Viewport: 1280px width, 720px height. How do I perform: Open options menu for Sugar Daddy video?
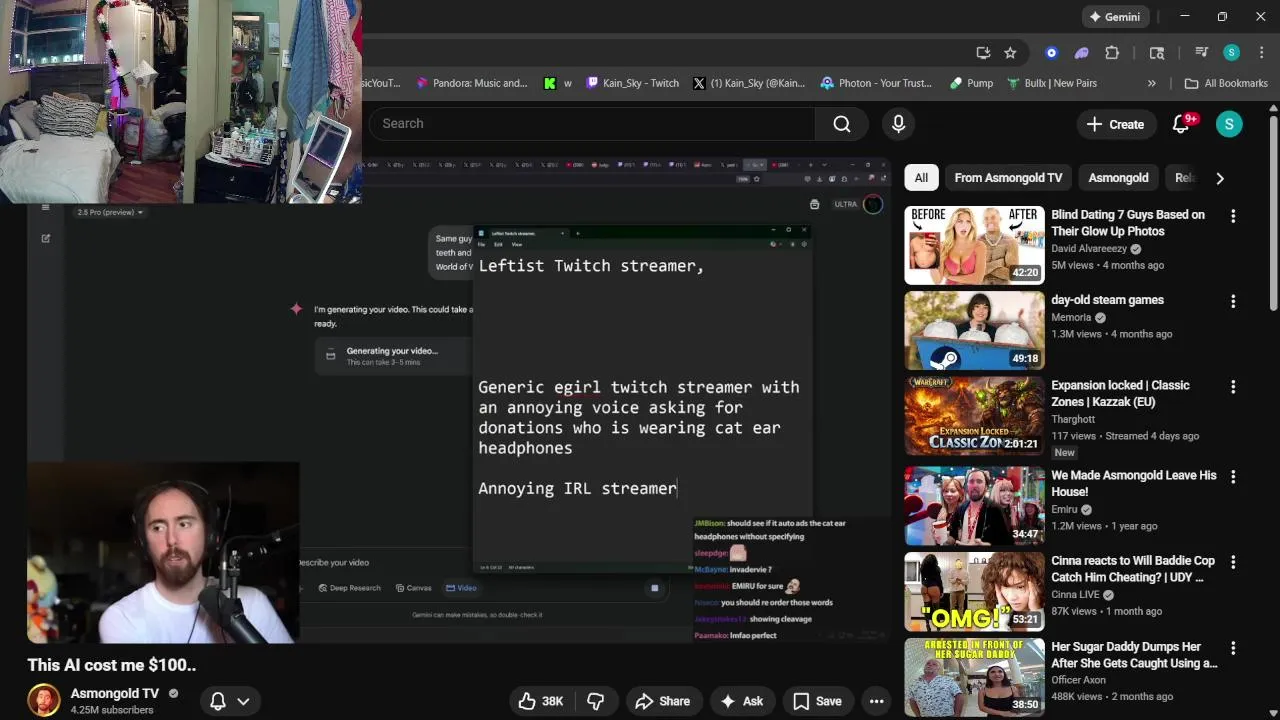pos(1233,649)
